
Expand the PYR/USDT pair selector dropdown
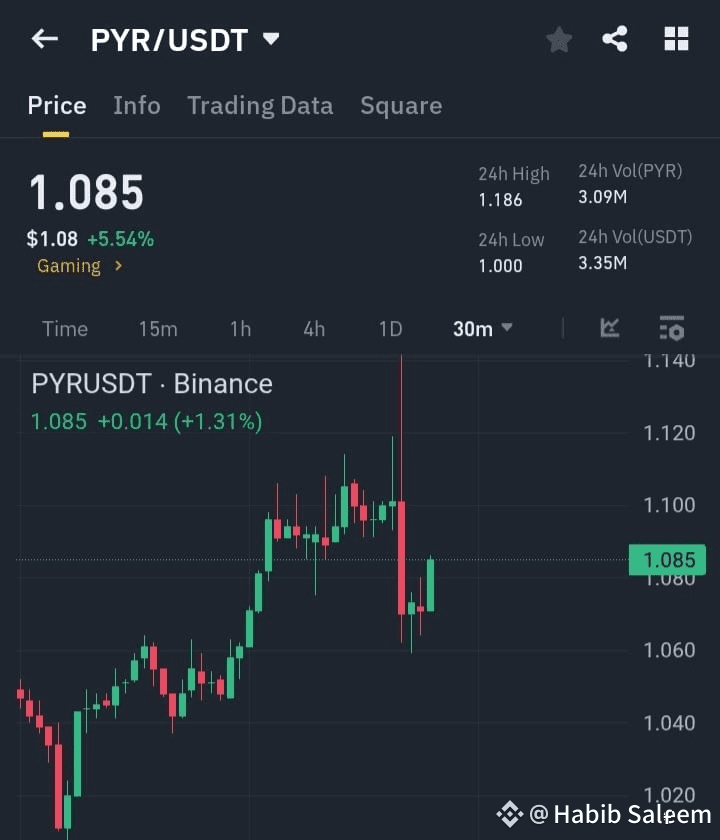271,39
